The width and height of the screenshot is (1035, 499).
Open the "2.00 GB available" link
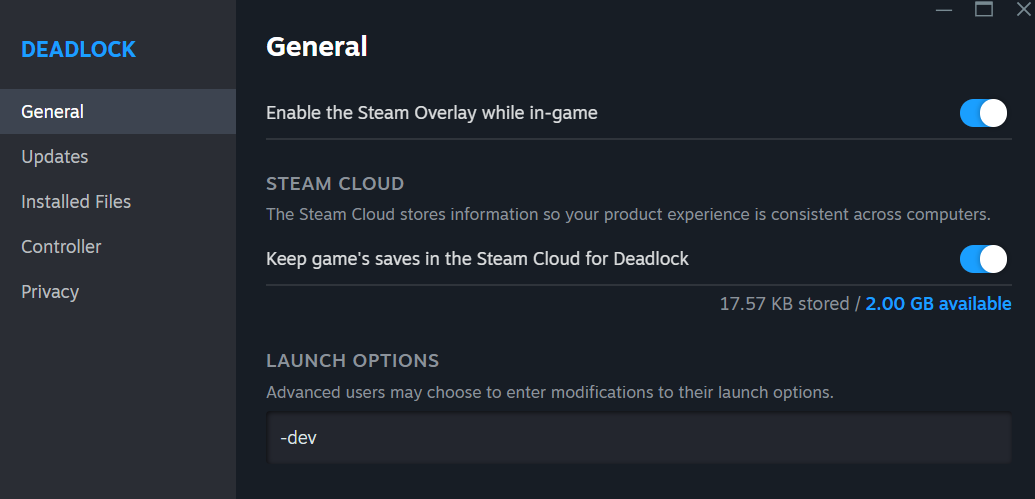pyautogui.click(x=938, y=304)
